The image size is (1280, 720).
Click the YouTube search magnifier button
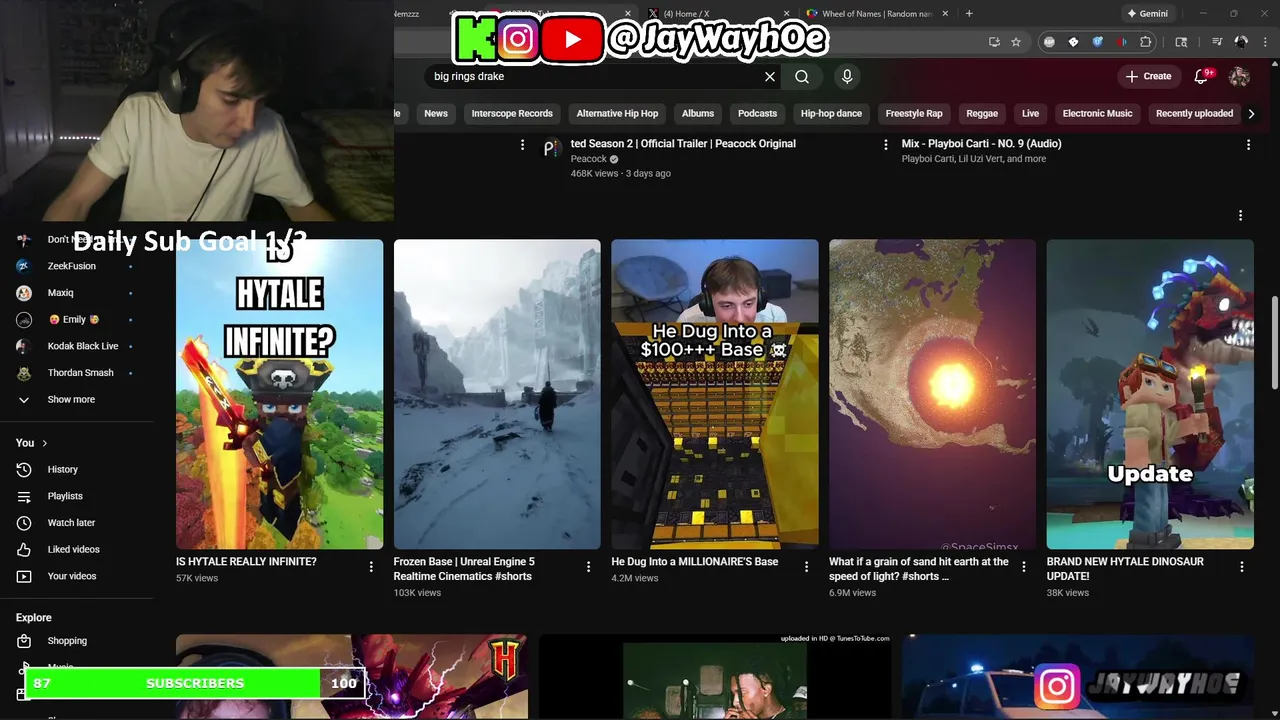coord(802,76)
